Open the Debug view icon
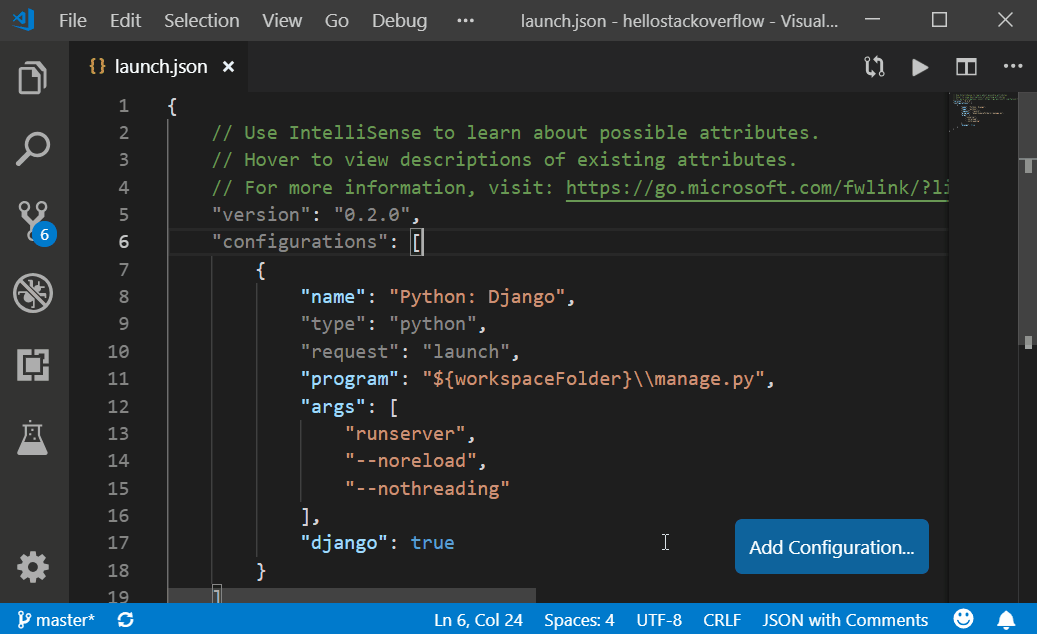The image size is (1037, 634). 33,294
